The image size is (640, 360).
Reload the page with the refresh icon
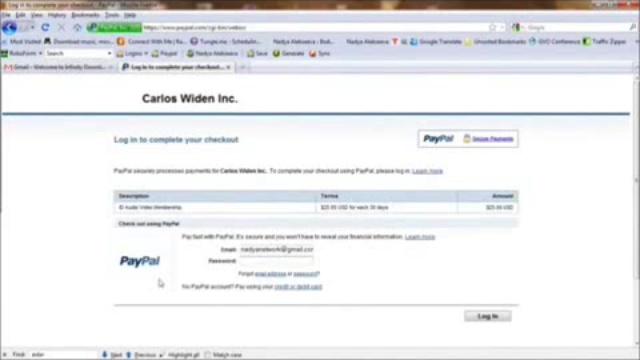[x=45, y=27]
